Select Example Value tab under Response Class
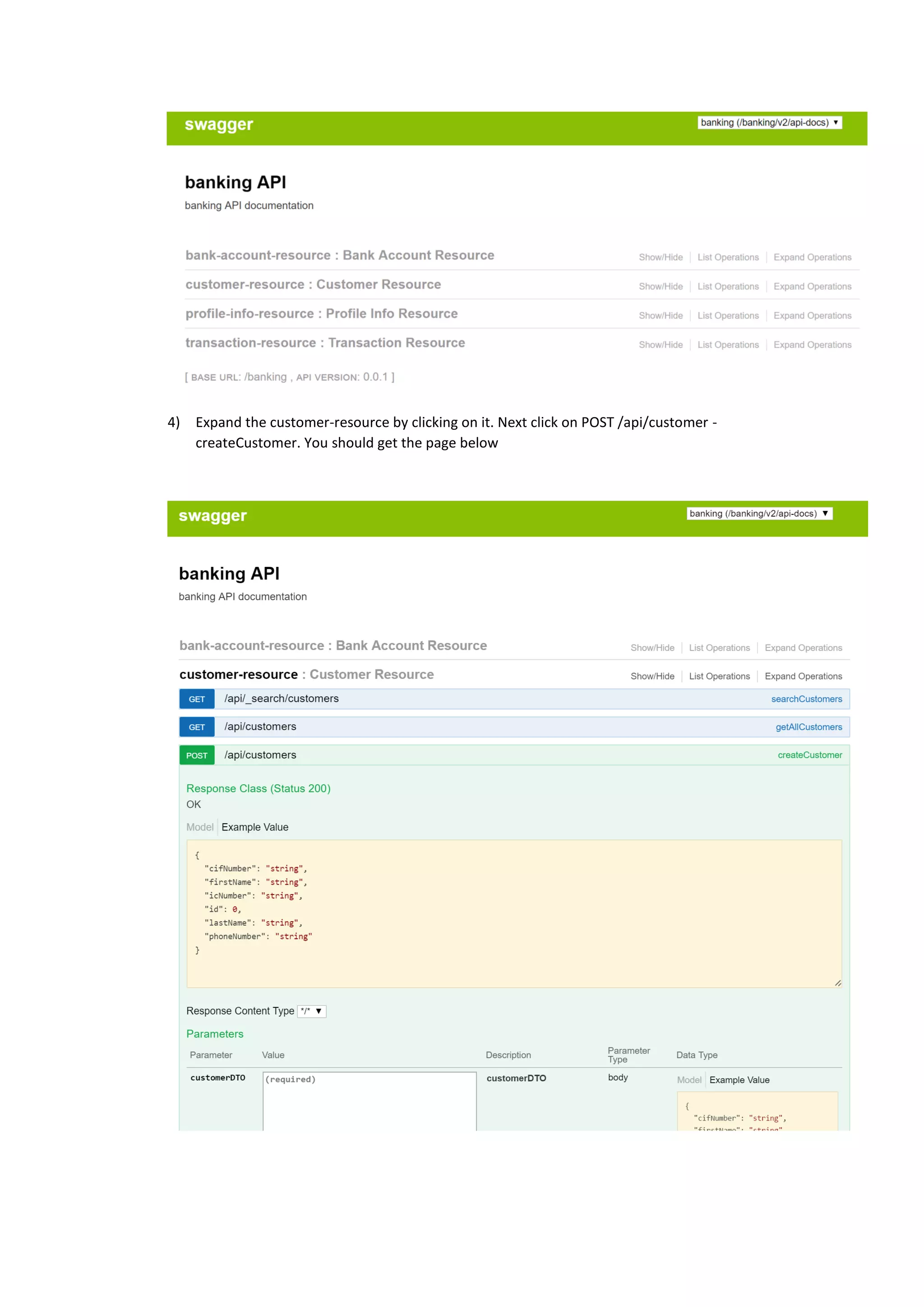924x1307 pixels. coord(255,827)
